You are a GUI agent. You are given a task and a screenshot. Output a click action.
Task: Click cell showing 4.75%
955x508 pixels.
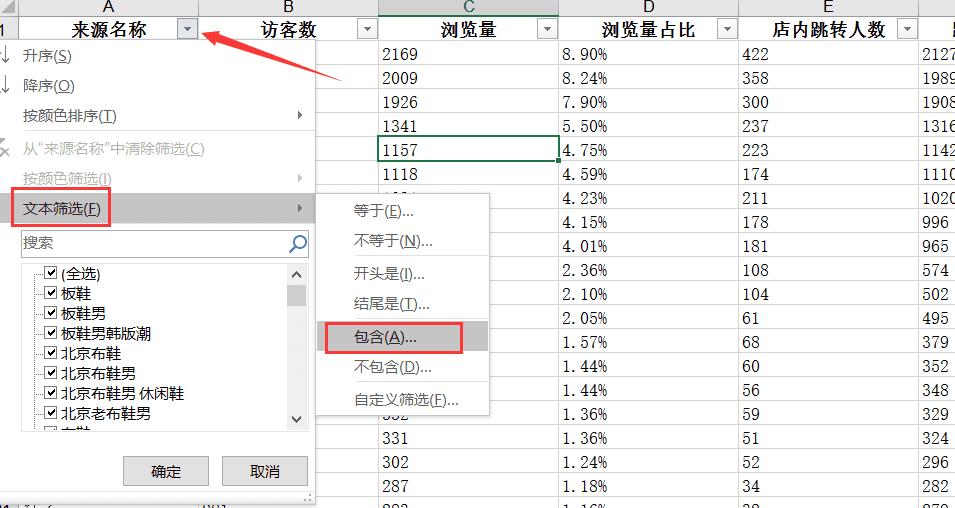[x=649, y=150]
